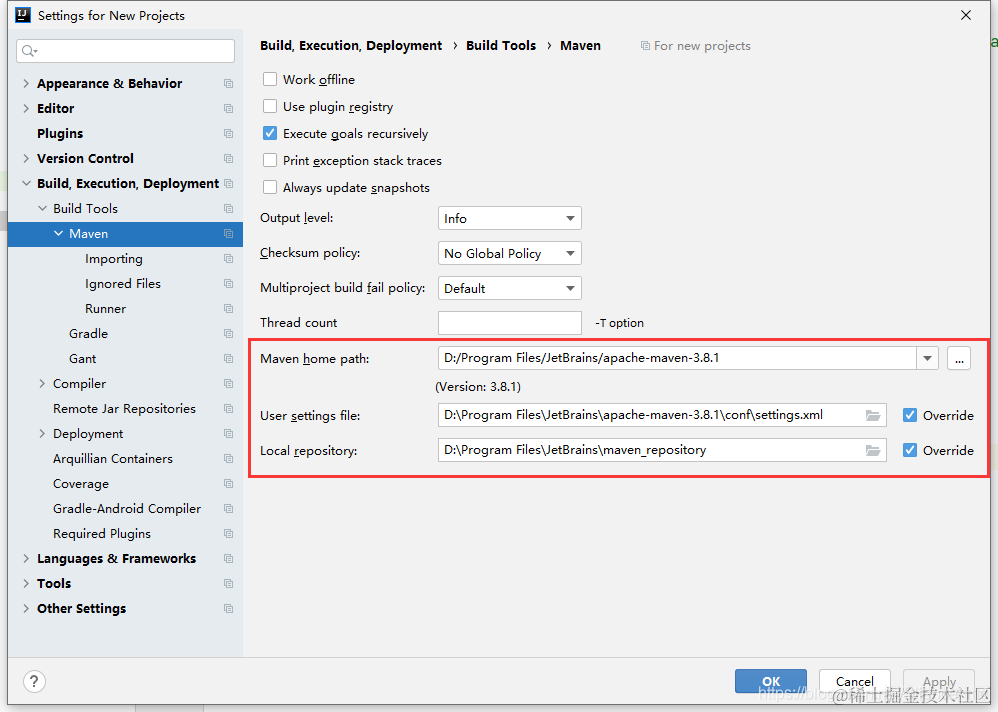This screenshot has height=712, width=998.
Task: Enable Use plugin registry checkbox
Action: click(x=270, y=106)
